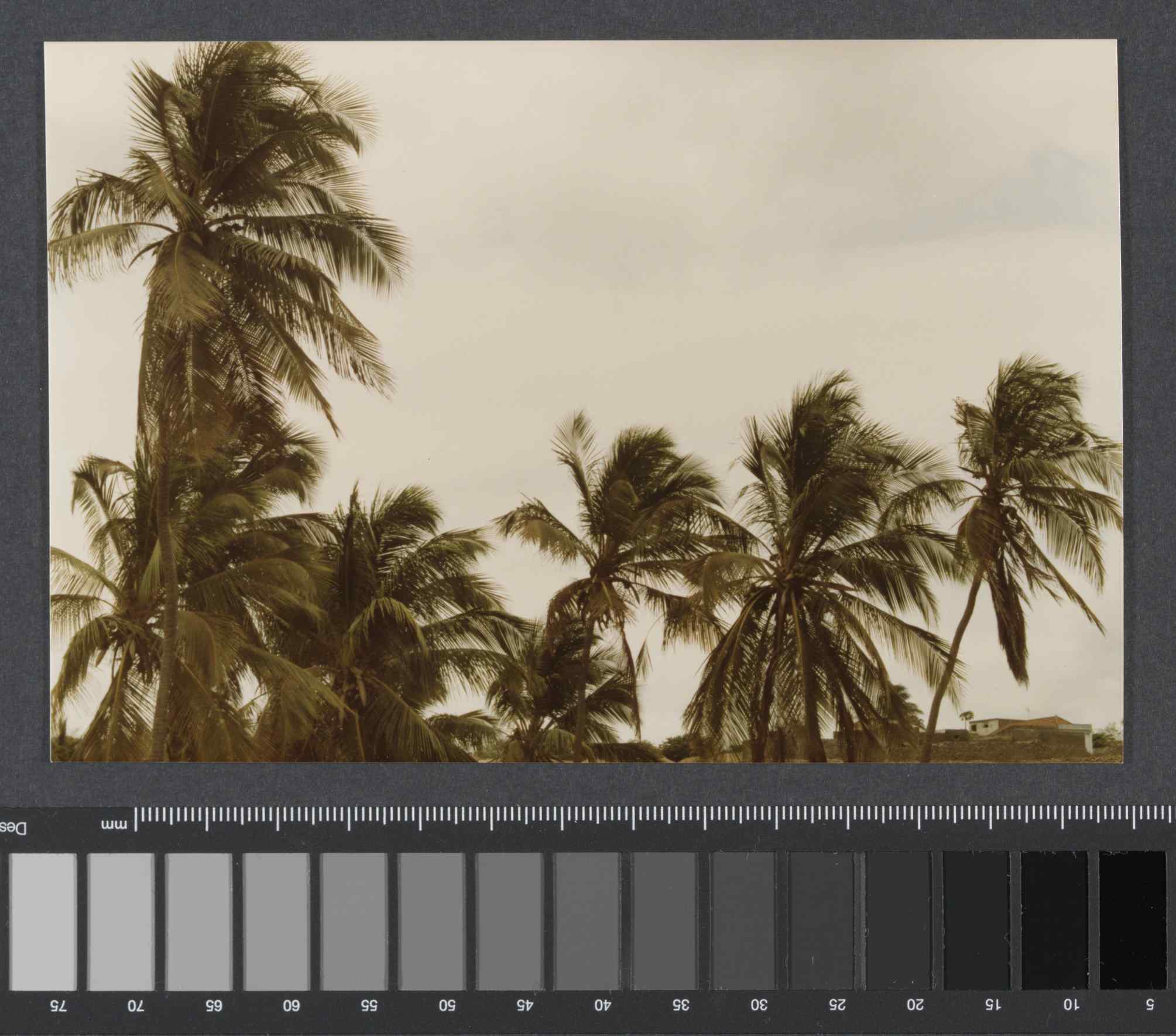Select the gray swatch labeled 20
This screenshot has height=1036, width=1176.
click(899, 922)
